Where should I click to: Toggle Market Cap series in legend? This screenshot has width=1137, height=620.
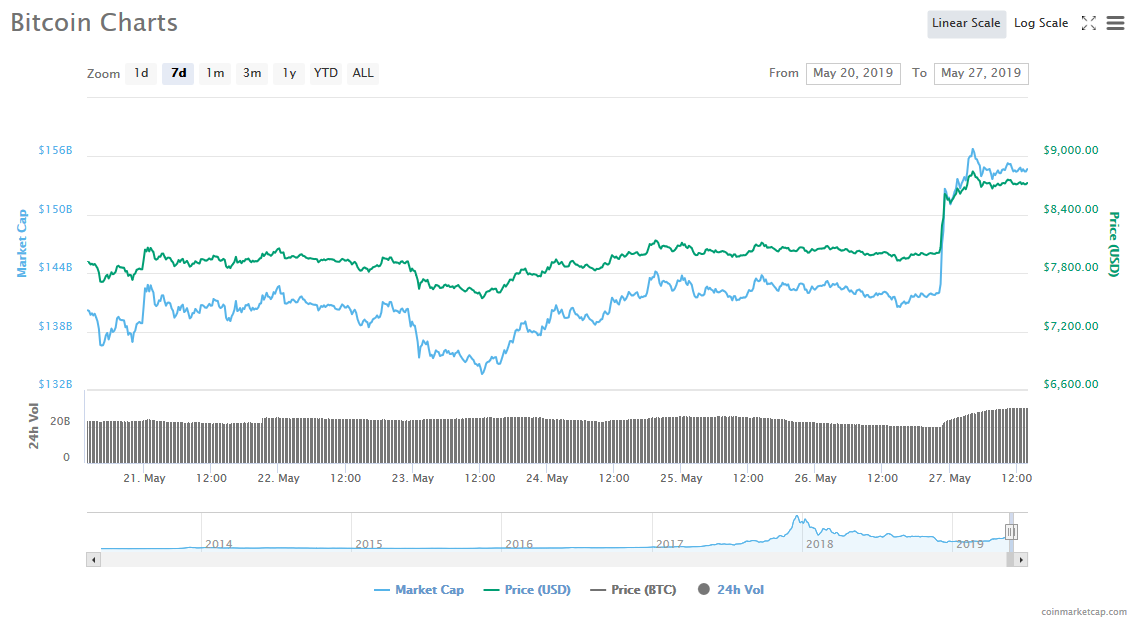419,590
